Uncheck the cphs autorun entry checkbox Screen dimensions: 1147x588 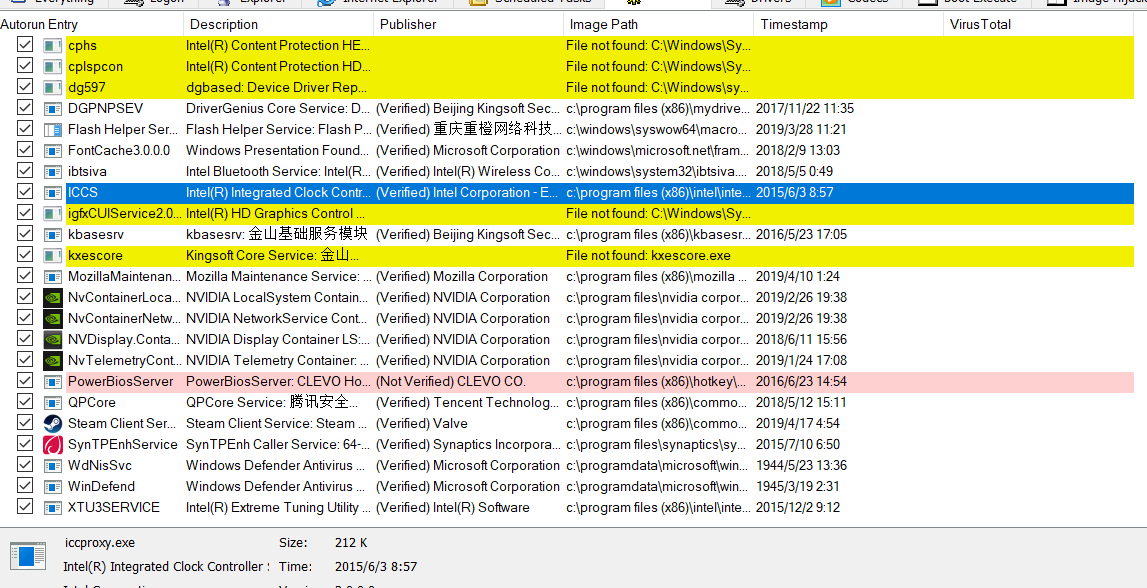(x=25, y=45)
